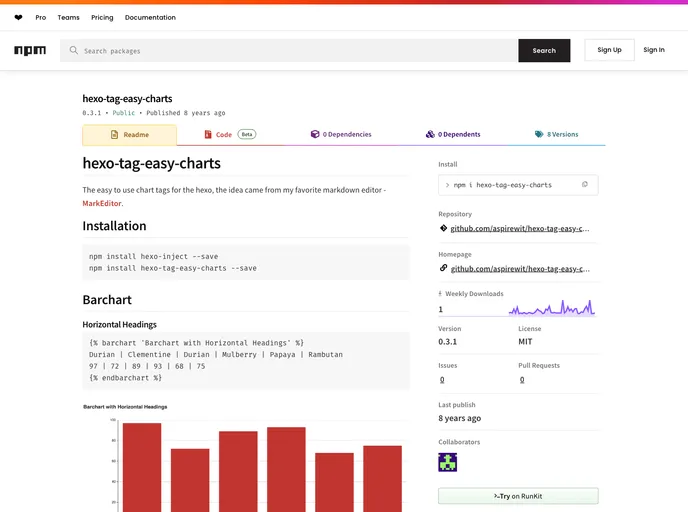Click the weekly downloads arrow icon
Screen dimensions: 688x512
click(x=440, y=294)
